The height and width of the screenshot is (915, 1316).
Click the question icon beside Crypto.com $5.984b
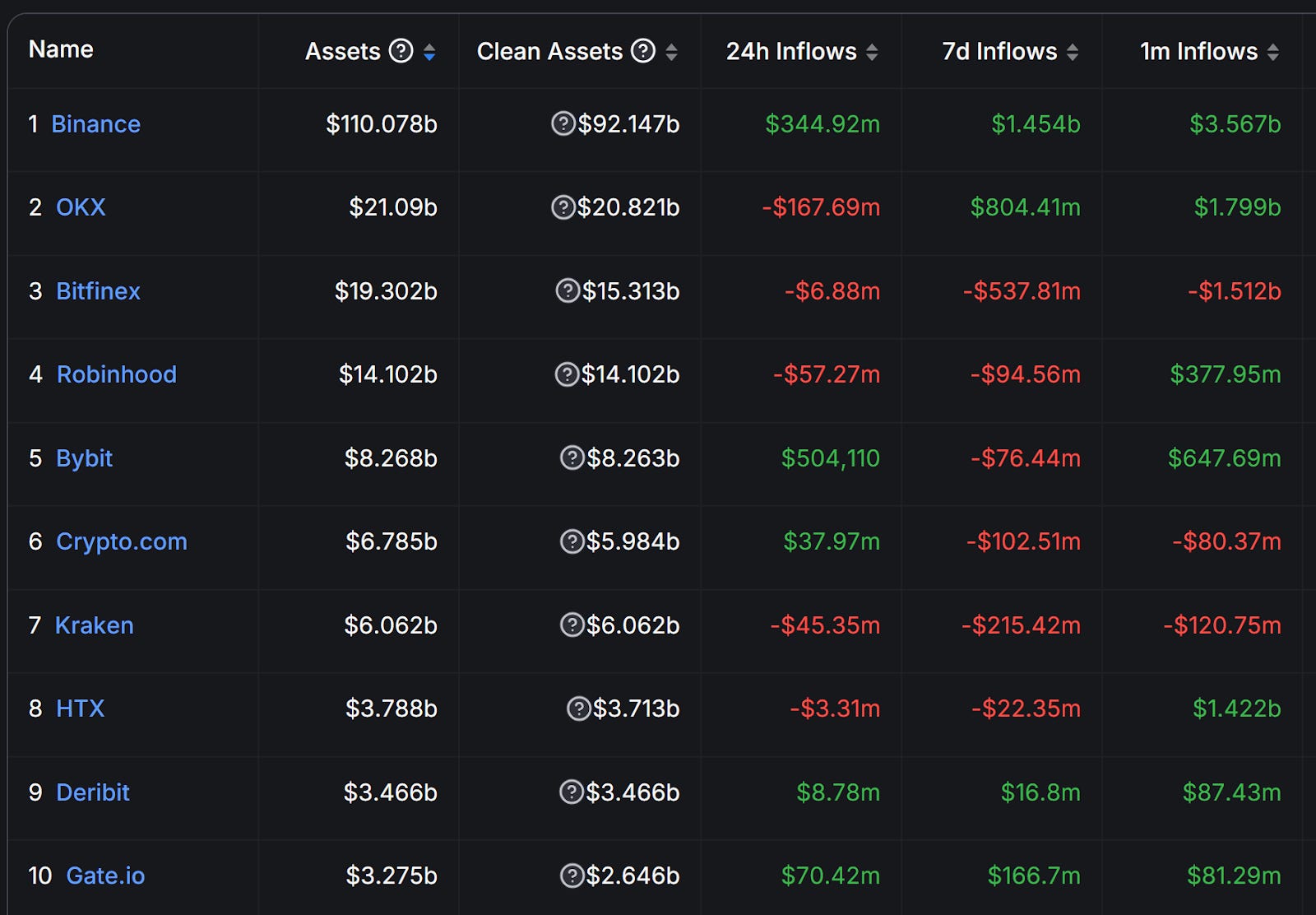click(572, 541)
